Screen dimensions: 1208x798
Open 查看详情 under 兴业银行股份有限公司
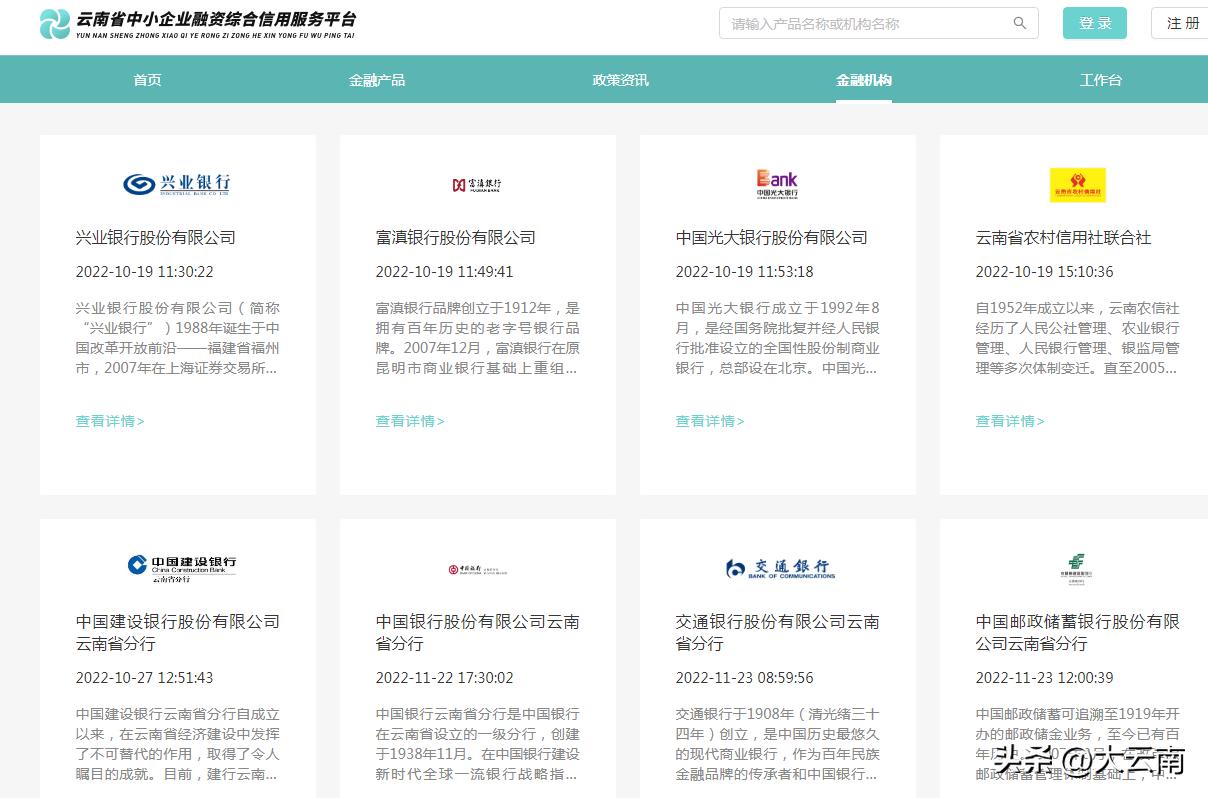click(109, 421)
